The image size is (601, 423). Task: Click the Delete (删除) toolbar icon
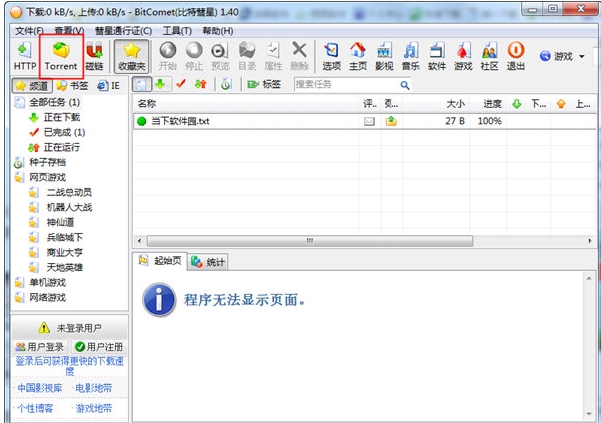tap(299, 56)
